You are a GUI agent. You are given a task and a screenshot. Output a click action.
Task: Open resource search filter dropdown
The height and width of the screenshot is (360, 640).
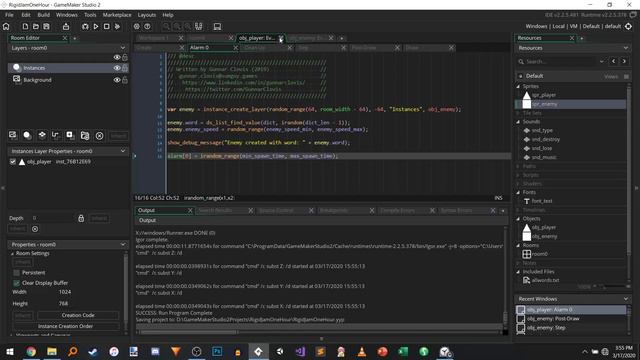(602, 61)
